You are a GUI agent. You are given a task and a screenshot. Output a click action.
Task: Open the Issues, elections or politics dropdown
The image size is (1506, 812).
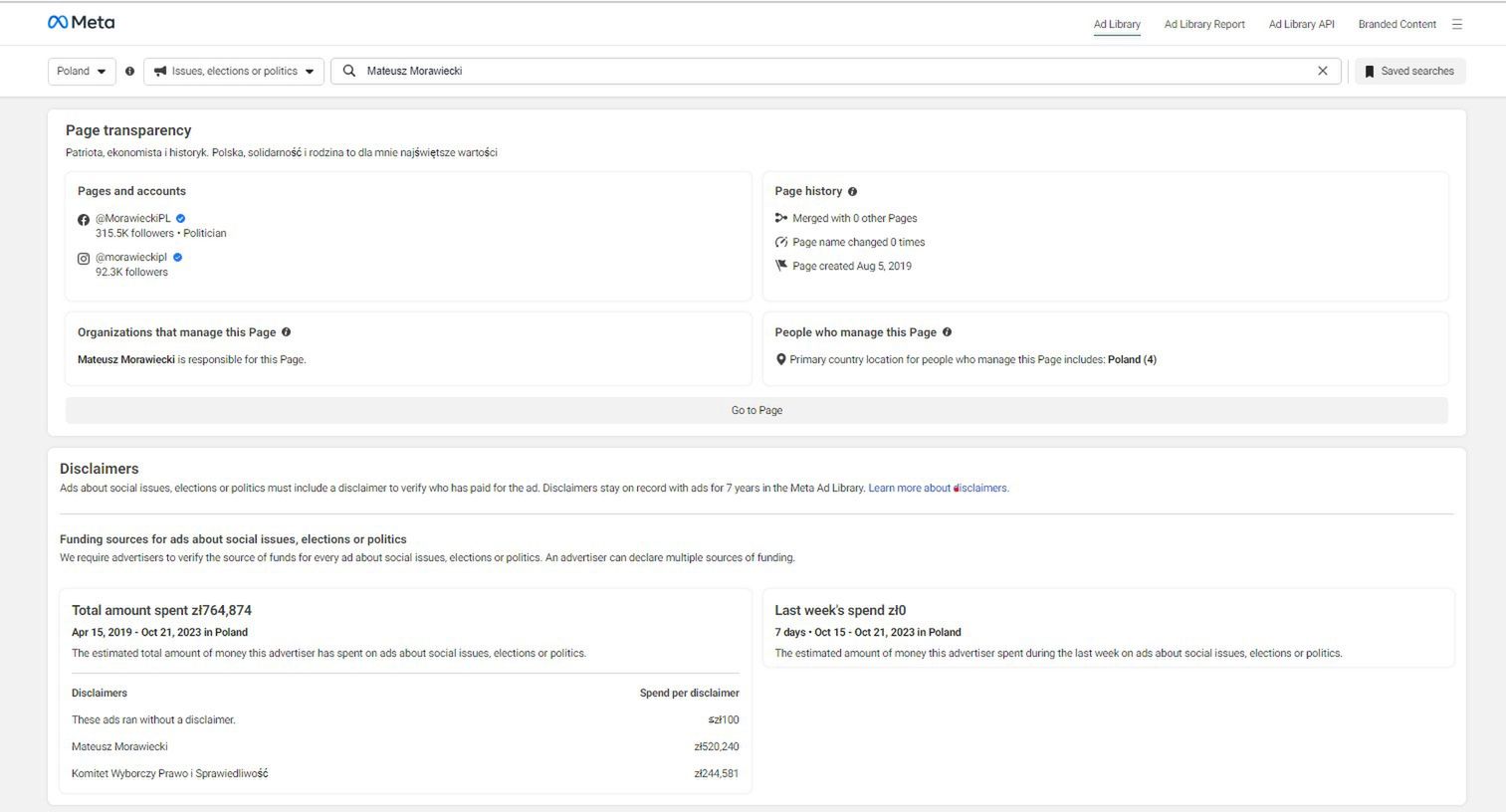tap(234, 71)
